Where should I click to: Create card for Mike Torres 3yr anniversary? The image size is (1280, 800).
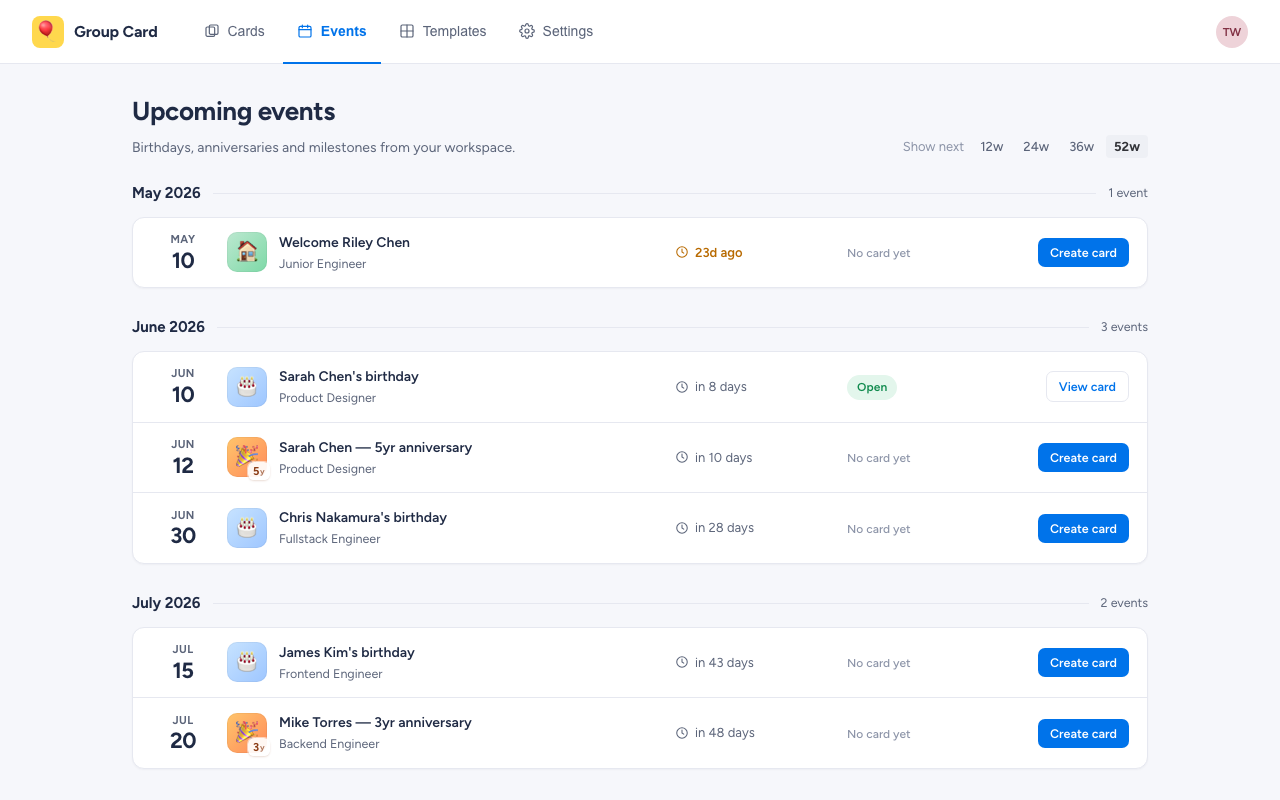(1083, 734)
